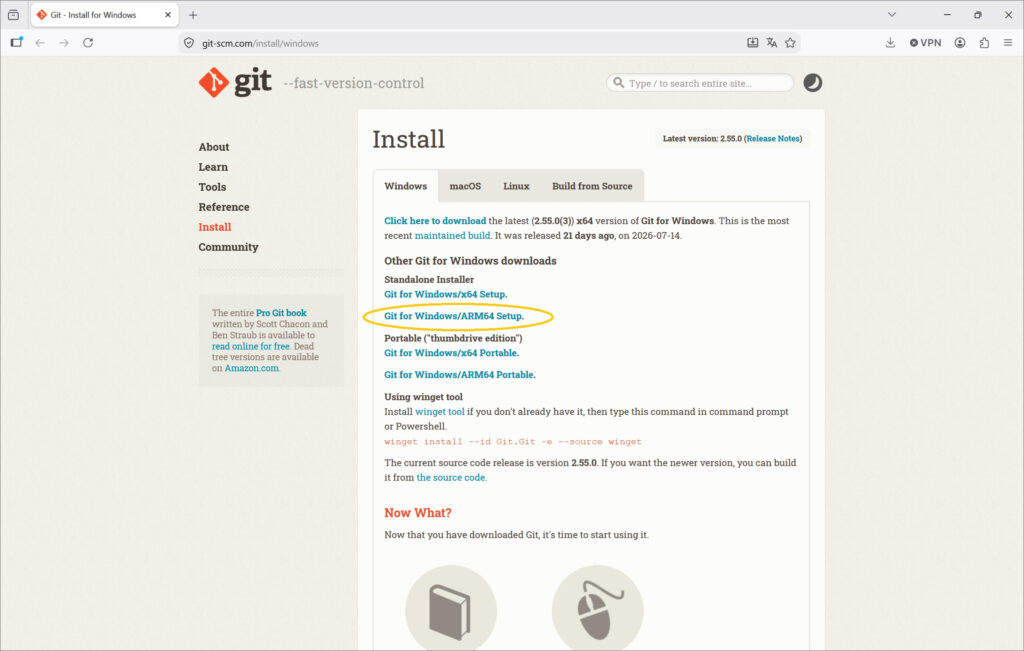Click the mouse icon below Now What

click(x=598, y=609)
